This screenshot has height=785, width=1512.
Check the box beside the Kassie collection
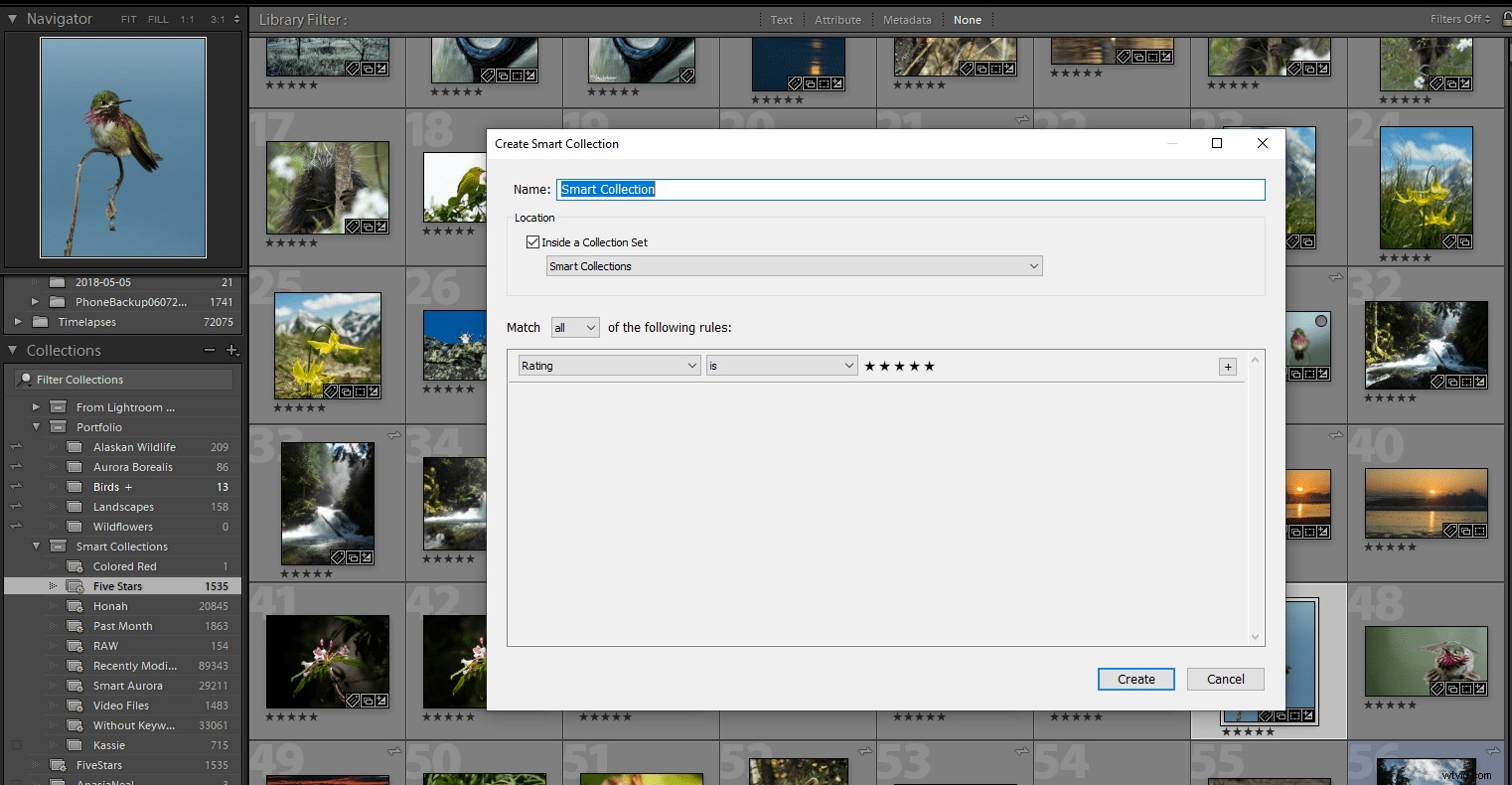(x=16, y=744)
